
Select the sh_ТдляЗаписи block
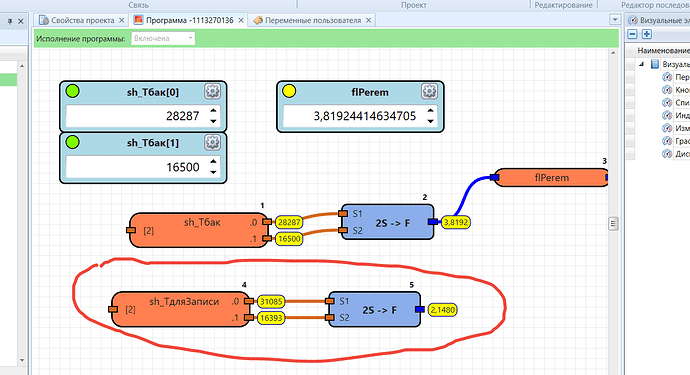[180, 309]
